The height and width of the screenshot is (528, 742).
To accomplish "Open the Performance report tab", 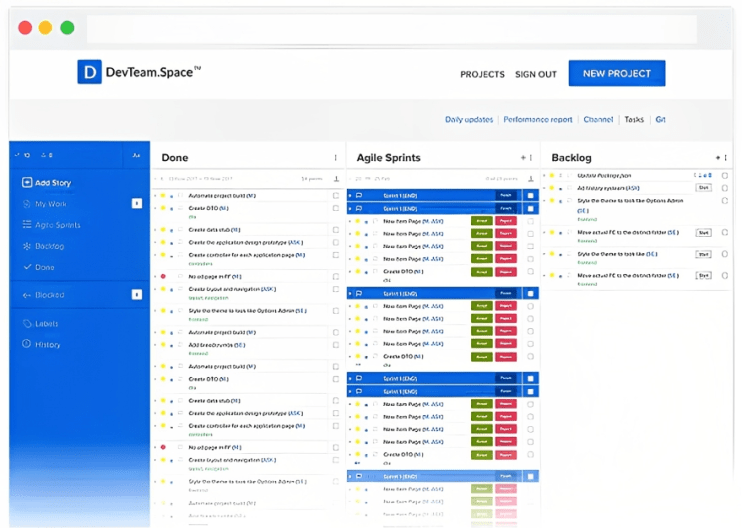I will pyautogui.click(x=538, y=119).
